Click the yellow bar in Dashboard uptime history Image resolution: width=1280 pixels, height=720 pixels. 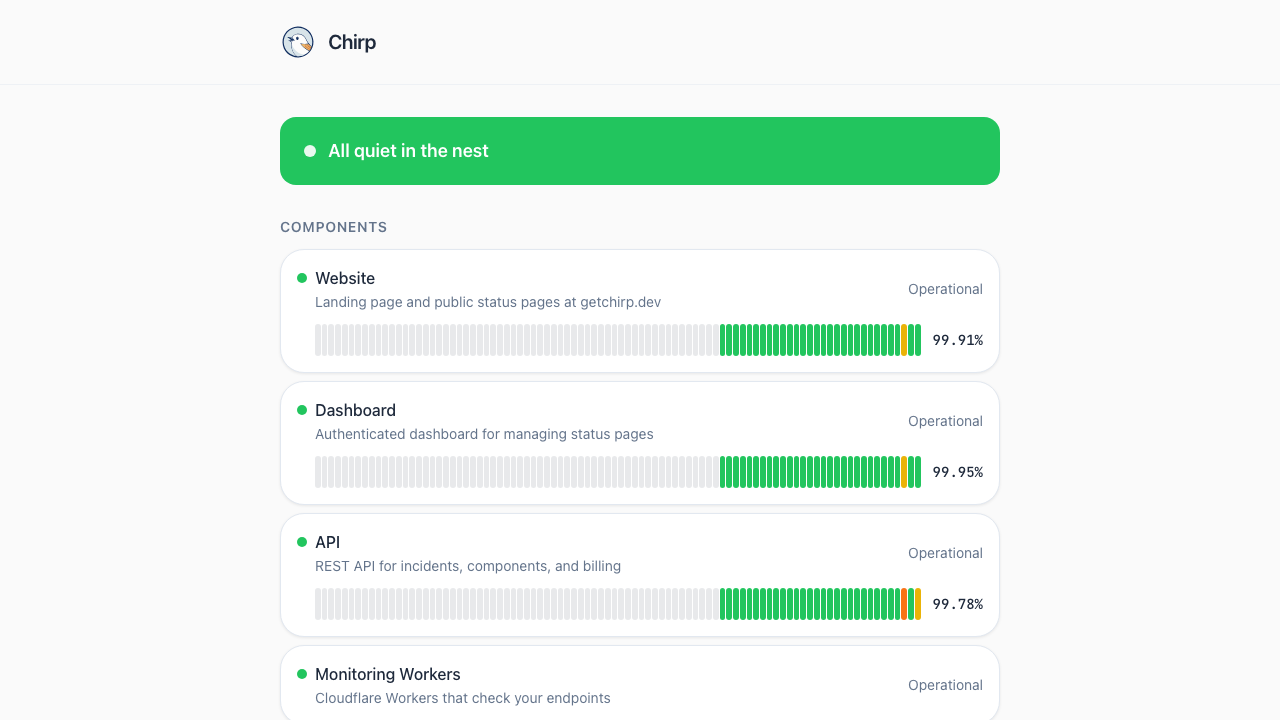click(904, 472)
